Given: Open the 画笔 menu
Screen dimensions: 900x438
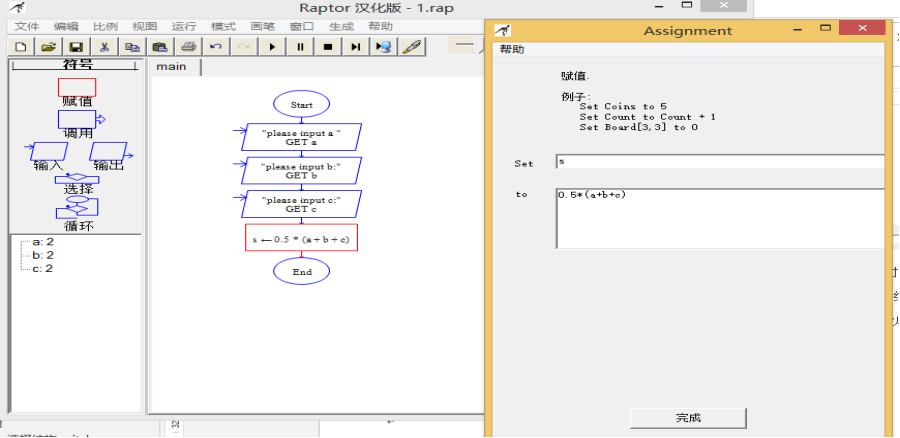Looking at the screenshot, I should point(262,26).
